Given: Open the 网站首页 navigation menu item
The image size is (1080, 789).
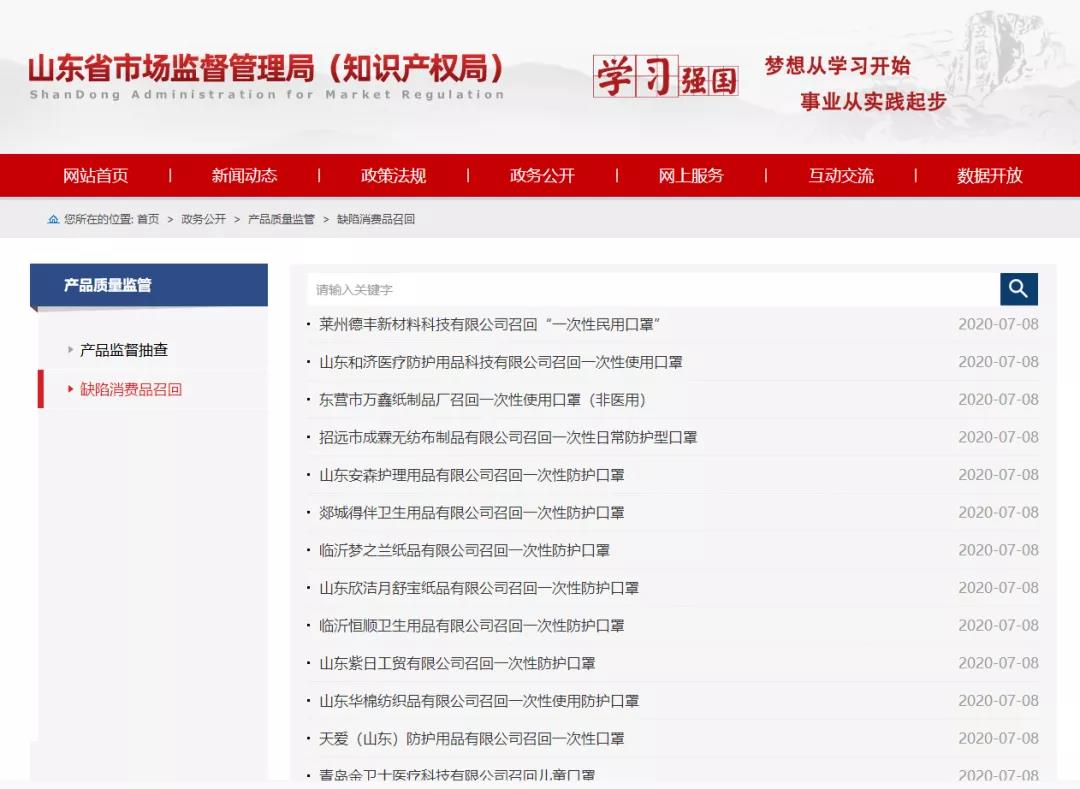Looking at the screenshot, I should point(95,175).
